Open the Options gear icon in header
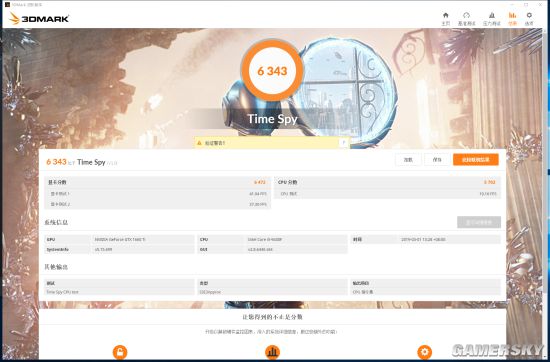Viewport: 550px width, 362px height. pyautogui.click(x=529, y=15)
